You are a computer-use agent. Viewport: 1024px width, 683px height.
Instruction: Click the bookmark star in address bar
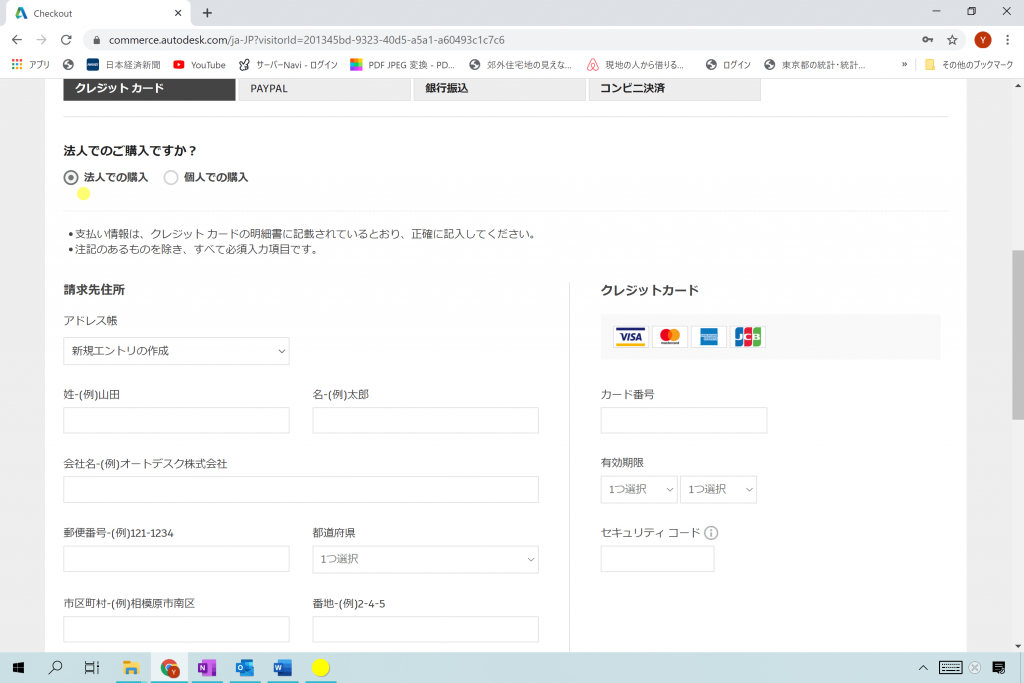[952, 41]
